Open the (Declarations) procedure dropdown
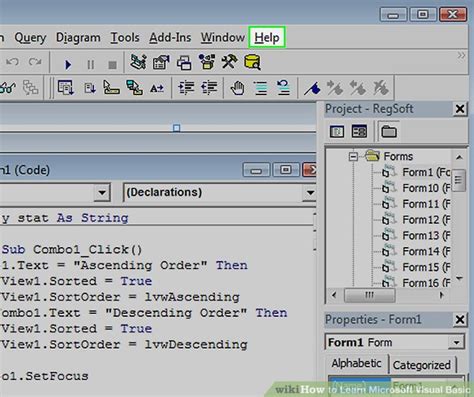The width and height of the screenshot is (474, 397). click(310, 192)
